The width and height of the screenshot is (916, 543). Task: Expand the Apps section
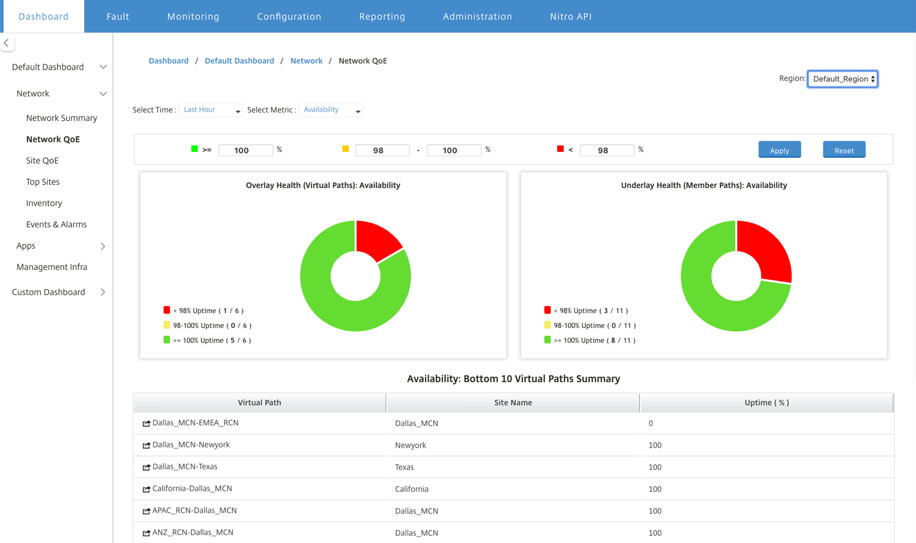[x=103, y=246]
